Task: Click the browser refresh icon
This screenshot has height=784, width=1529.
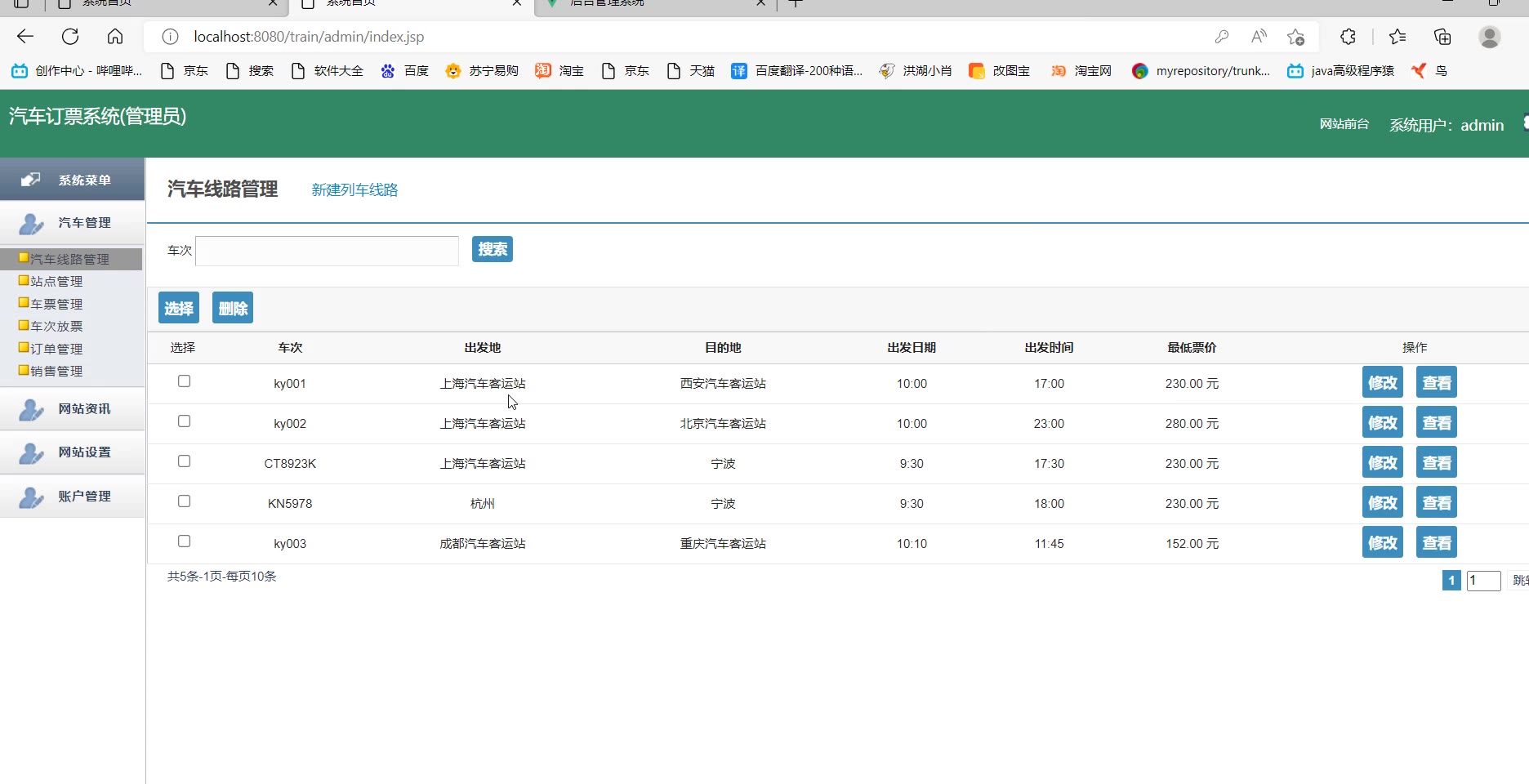Action: point(70,37)
